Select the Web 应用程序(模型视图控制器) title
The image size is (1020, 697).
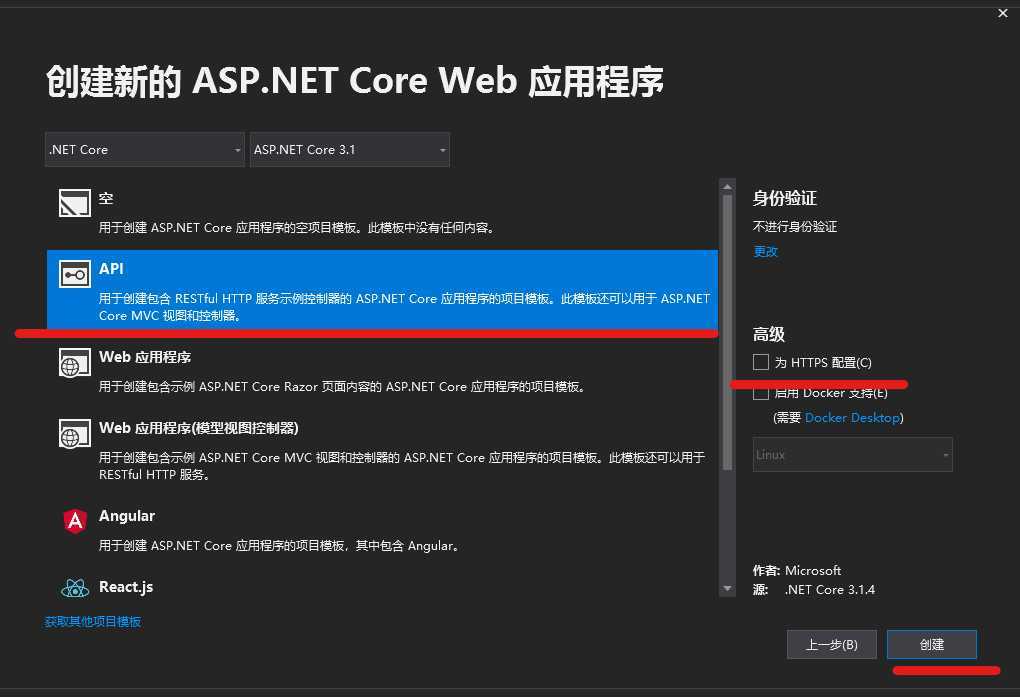tap(198, 428)
